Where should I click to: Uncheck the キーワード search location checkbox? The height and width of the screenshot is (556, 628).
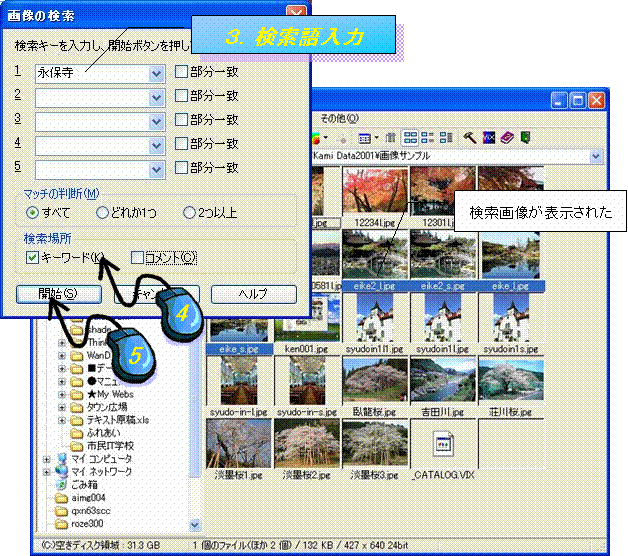32,258
